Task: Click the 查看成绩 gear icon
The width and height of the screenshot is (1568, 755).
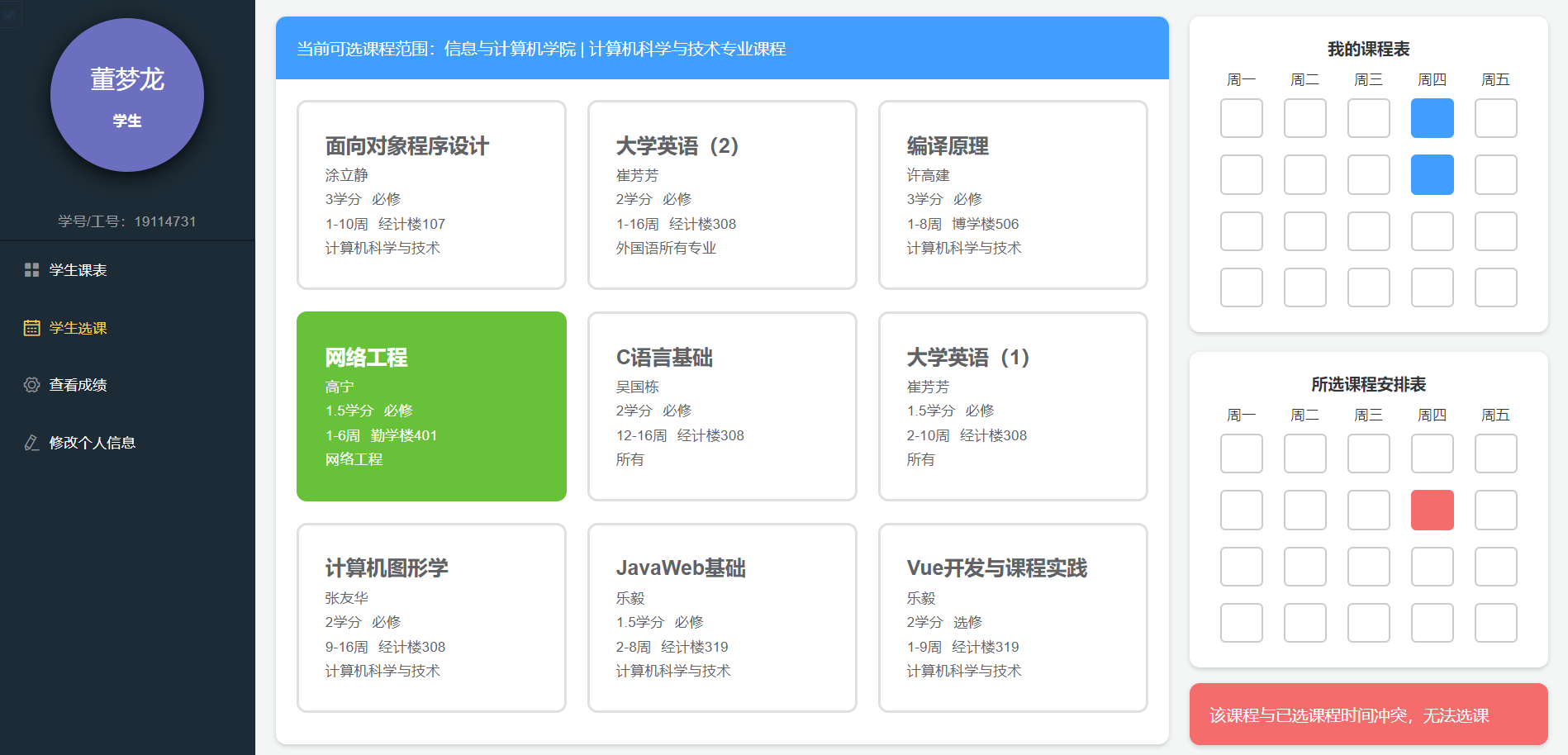Action: pos(31,385)
